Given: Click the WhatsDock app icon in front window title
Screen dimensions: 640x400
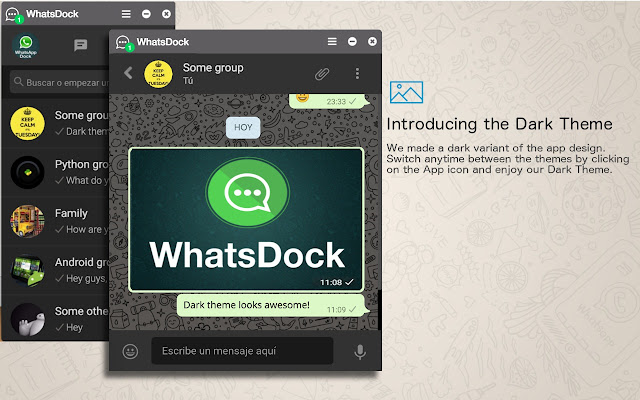Looking at the screenshot, I should 124,43.
